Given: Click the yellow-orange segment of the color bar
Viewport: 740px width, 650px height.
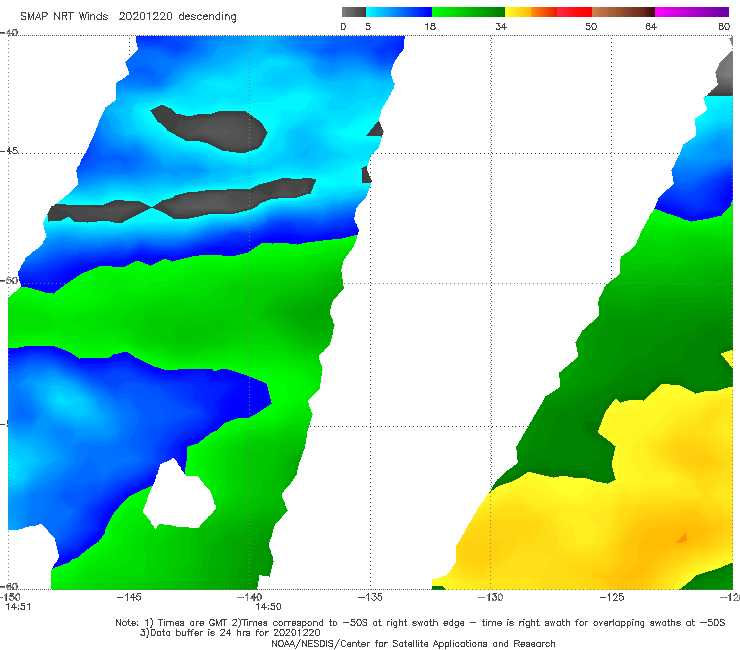Looking at the screenshot, I should (531, 12).
